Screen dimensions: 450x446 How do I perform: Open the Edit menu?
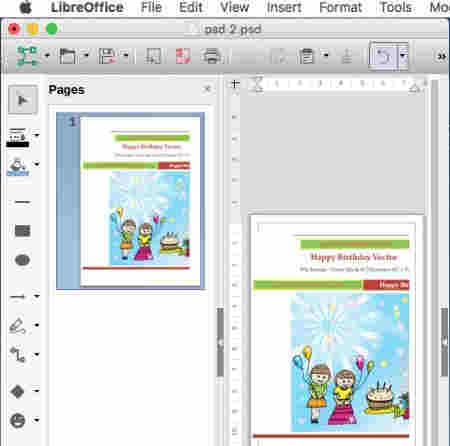[x=191, y=7]
